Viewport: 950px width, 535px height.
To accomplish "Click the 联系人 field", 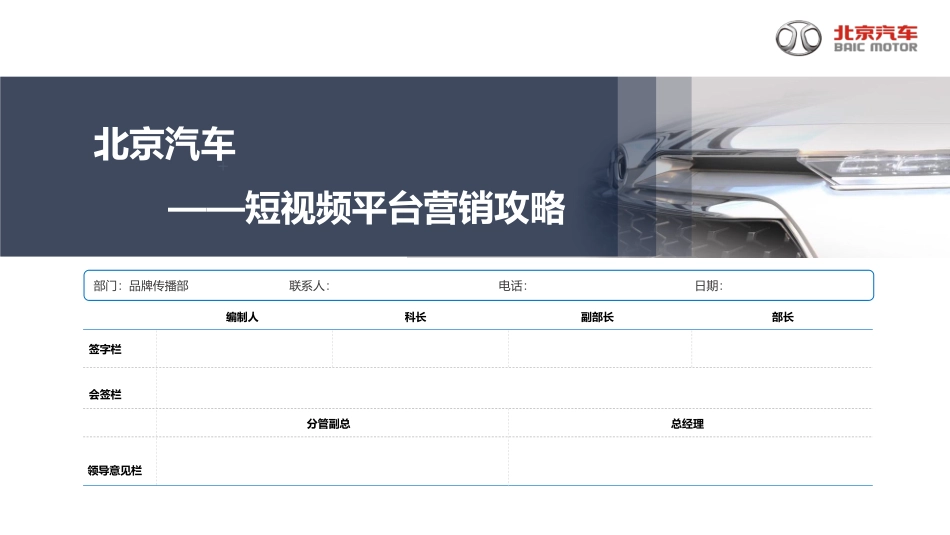I will [309, 286].
